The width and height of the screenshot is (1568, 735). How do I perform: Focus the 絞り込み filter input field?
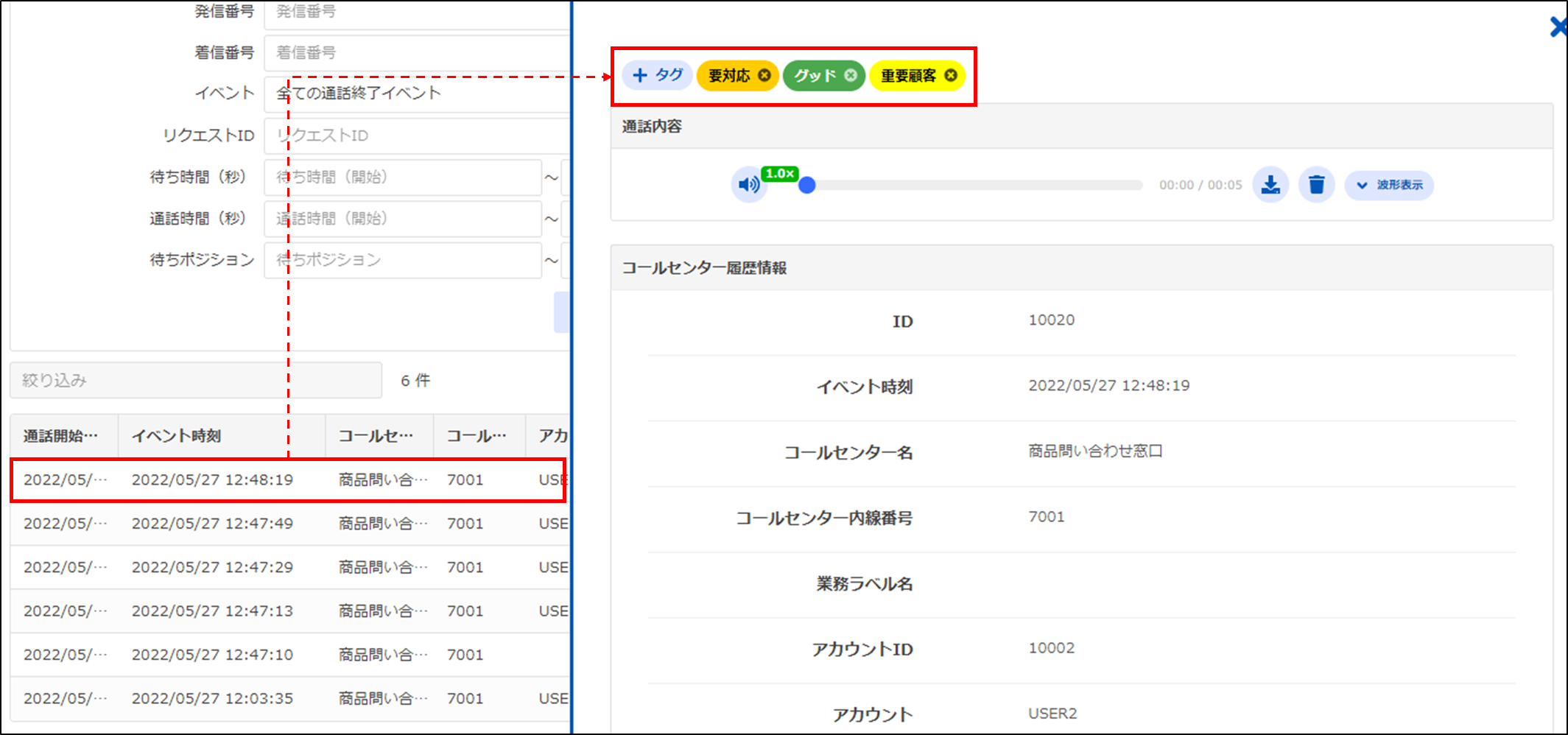pyautogui.click(x=196, y=380)
